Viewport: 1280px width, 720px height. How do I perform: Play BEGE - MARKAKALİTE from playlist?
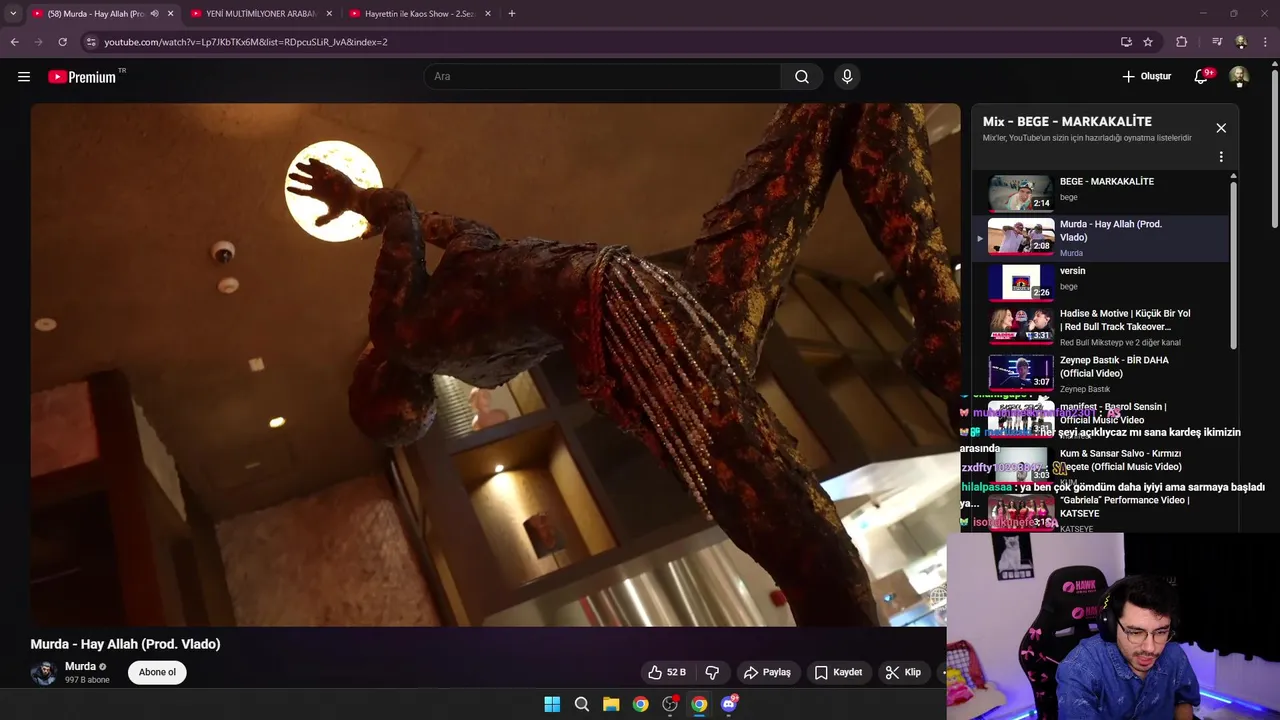(1100, 192)
